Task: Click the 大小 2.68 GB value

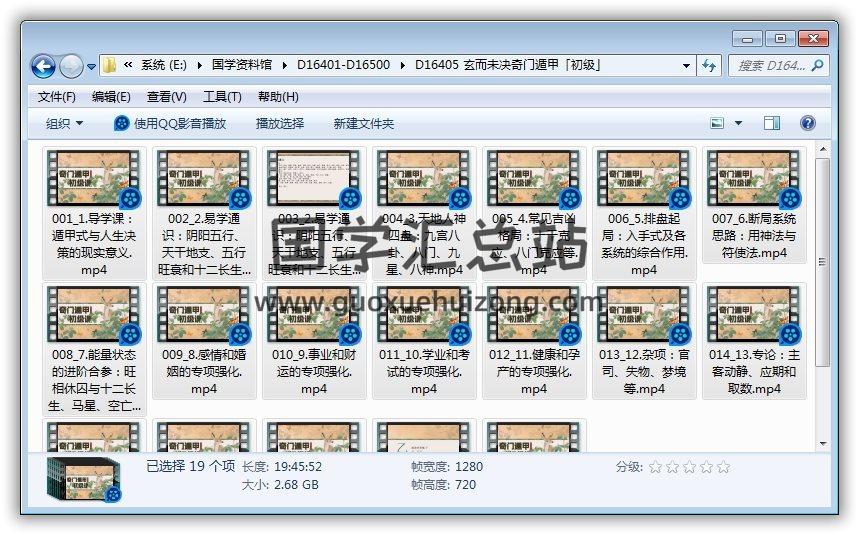Action: [296, 485]
